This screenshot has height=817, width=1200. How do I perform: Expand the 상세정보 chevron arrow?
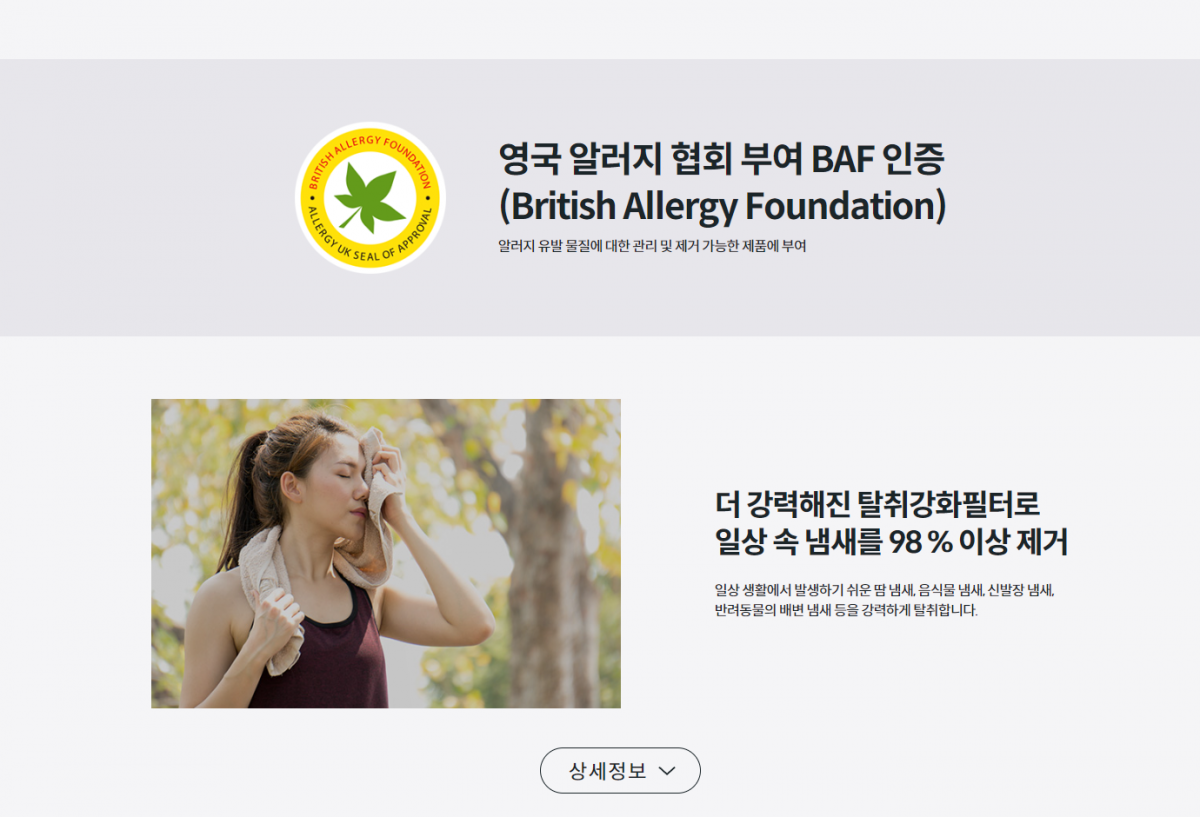pos(668,771)
